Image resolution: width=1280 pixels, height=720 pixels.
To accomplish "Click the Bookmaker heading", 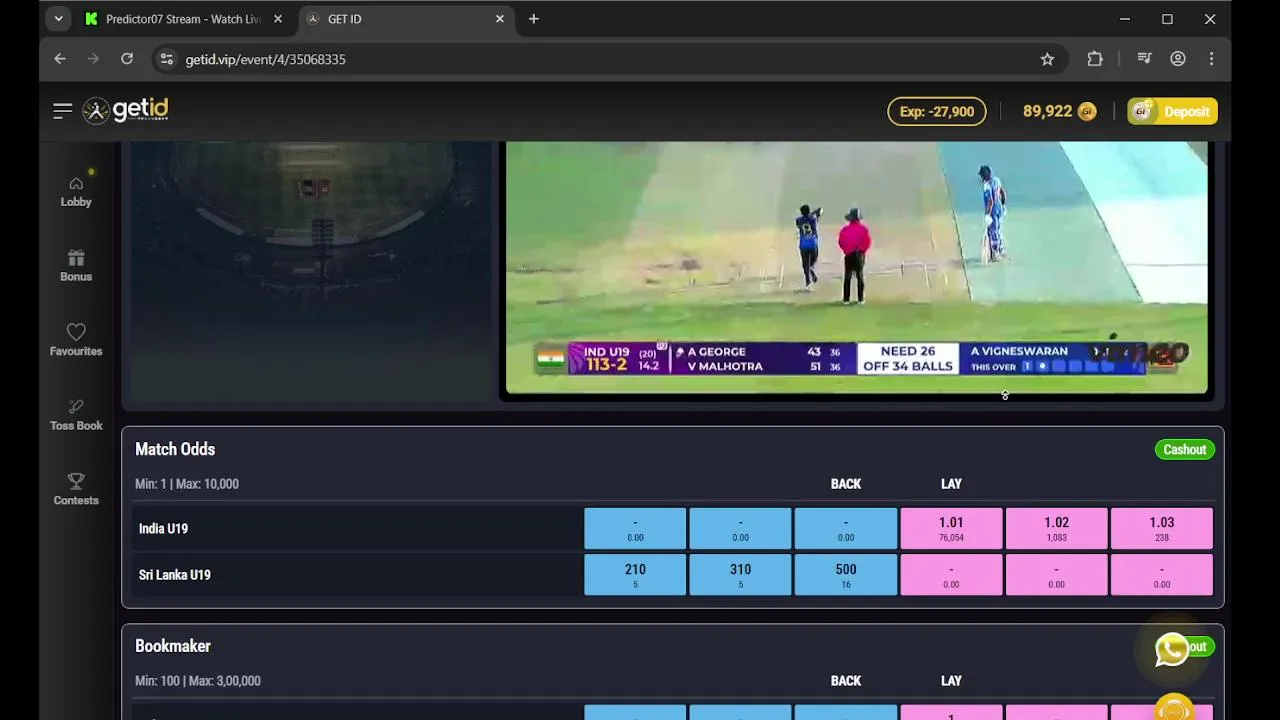I will click(x=173, y=646).
